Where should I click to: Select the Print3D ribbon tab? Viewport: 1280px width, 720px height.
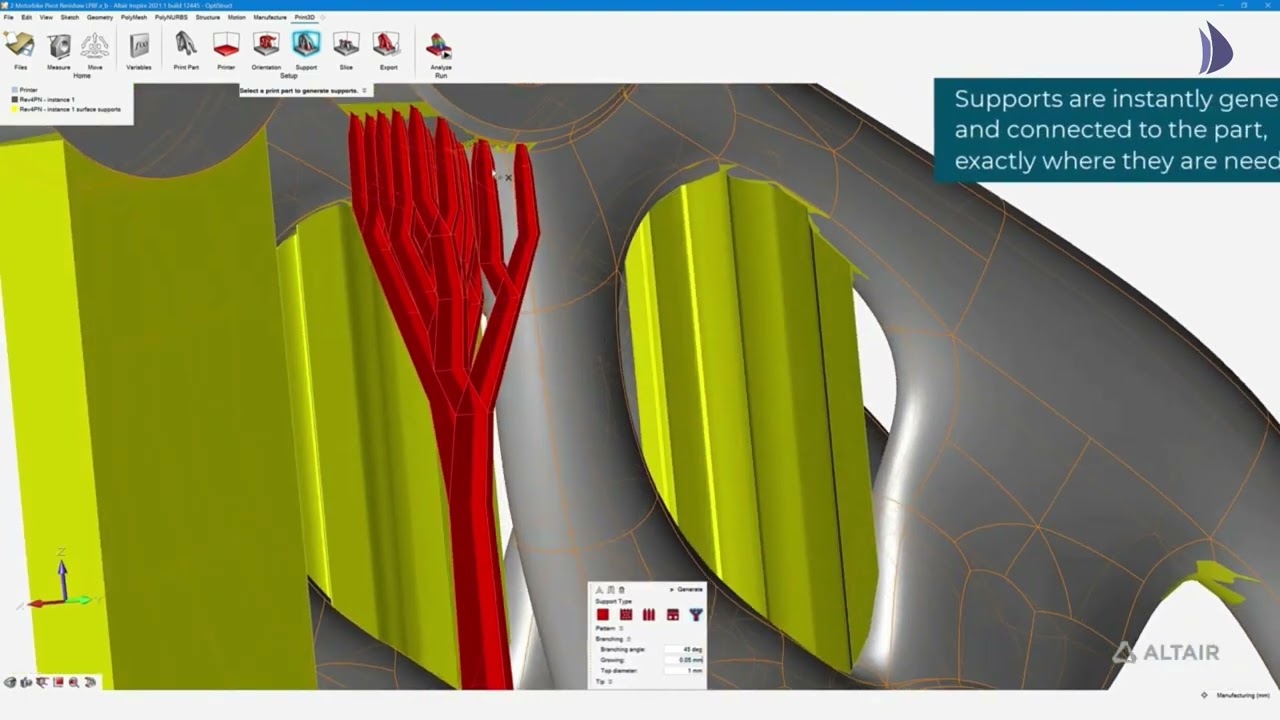click(x=304, y=17)
